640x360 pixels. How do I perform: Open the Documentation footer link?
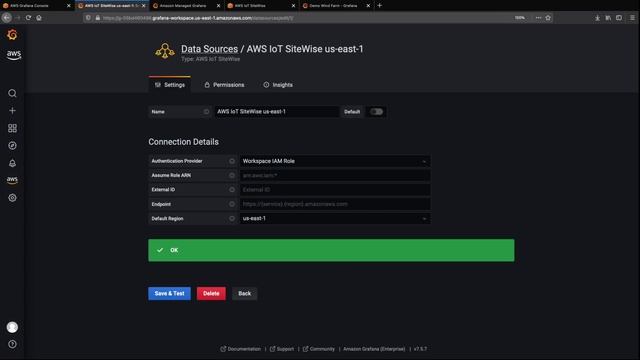[240, 349]
